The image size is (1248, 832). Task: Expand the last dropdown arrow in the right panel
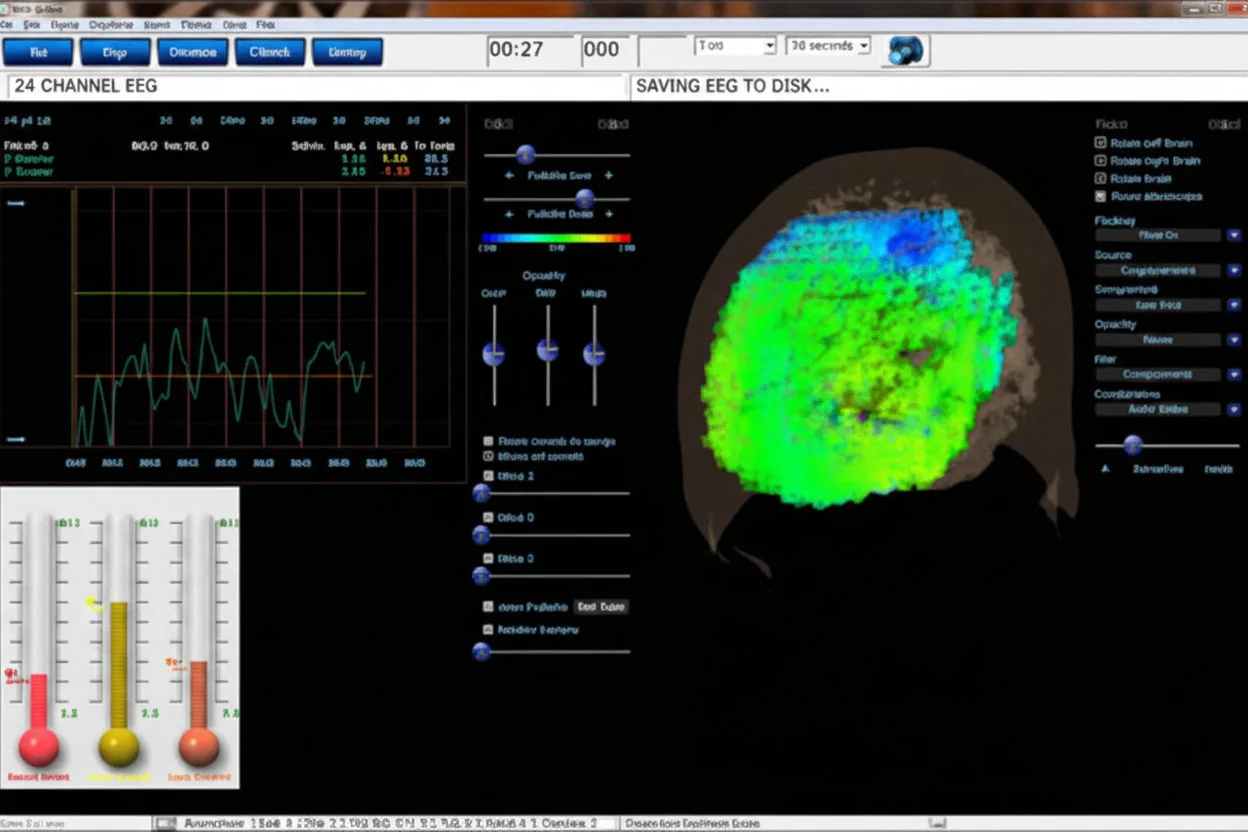point(1234,409)
